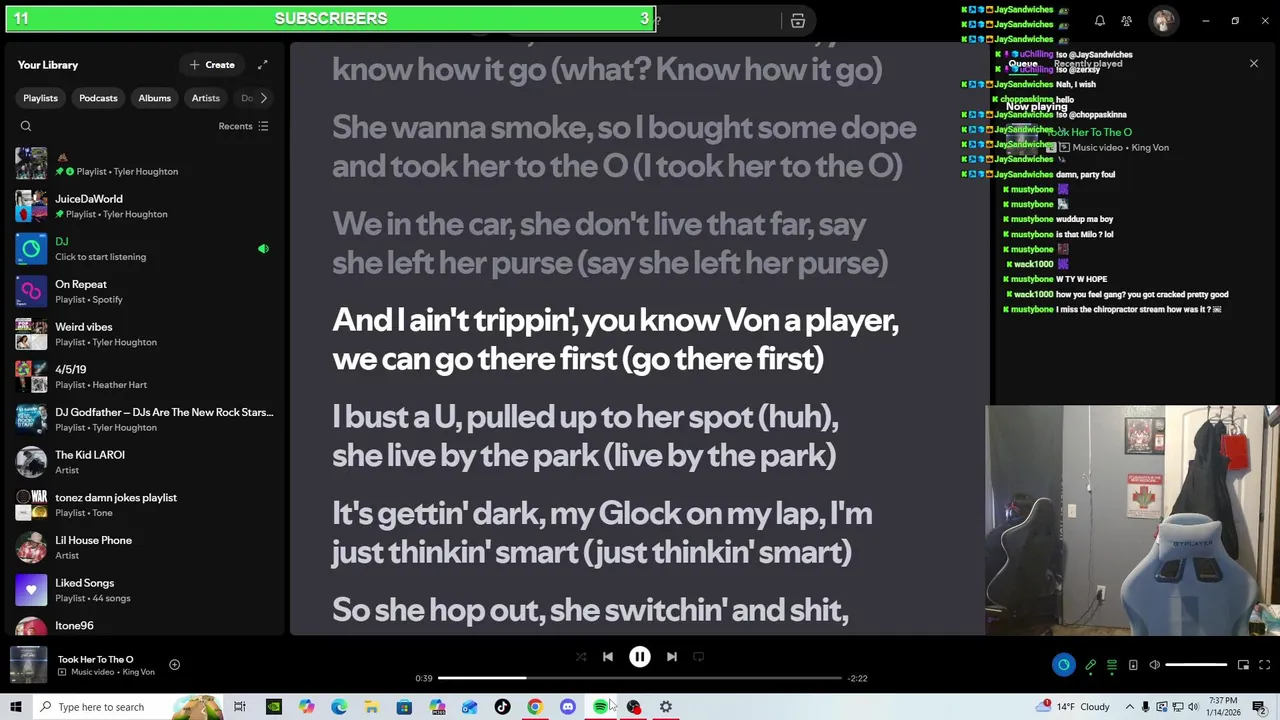Search in Your Library magnifier icon

point(26,126)
